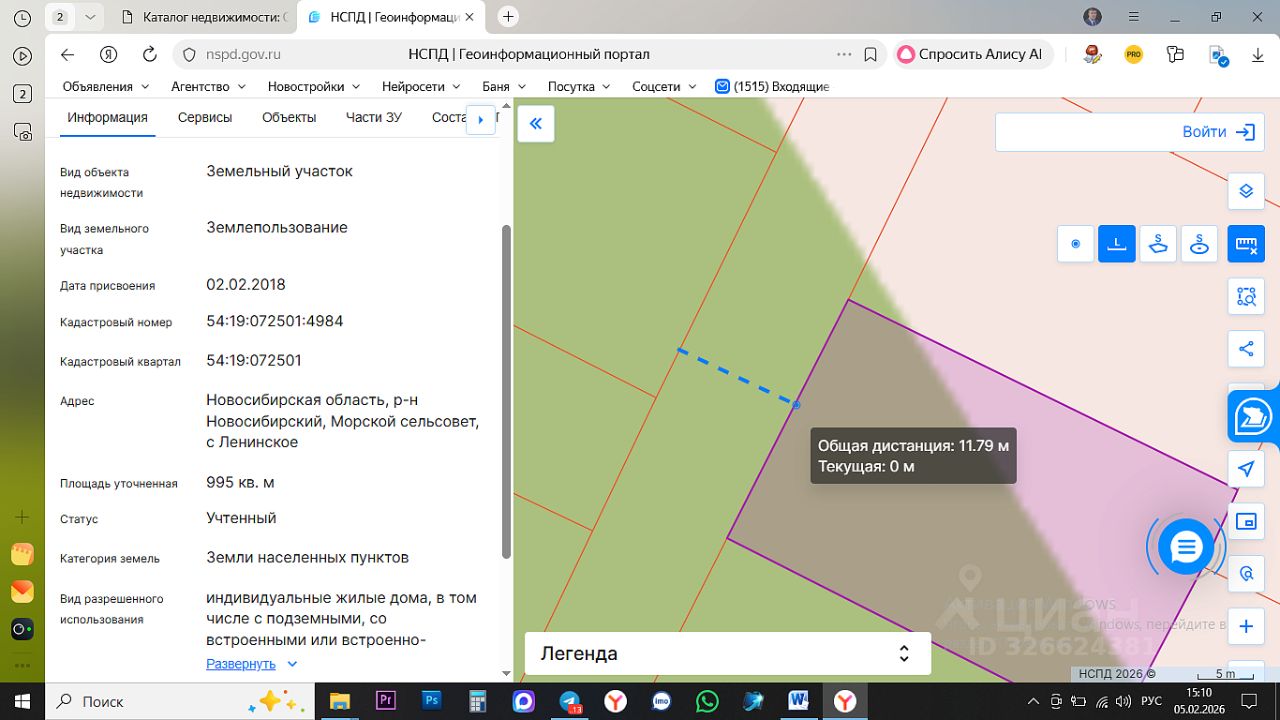Open the map layers panel

pyautogui.click(x=1246, y=191)
